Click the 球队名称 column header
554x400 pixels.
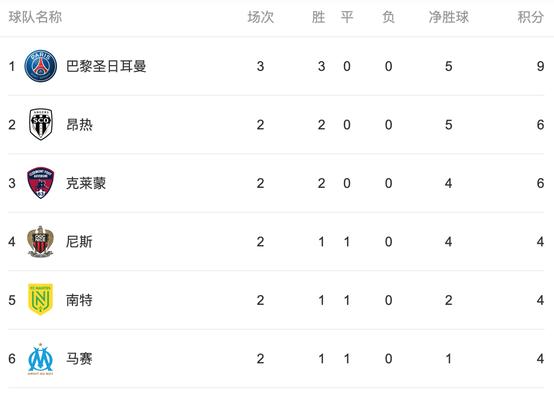coord(35,17)
